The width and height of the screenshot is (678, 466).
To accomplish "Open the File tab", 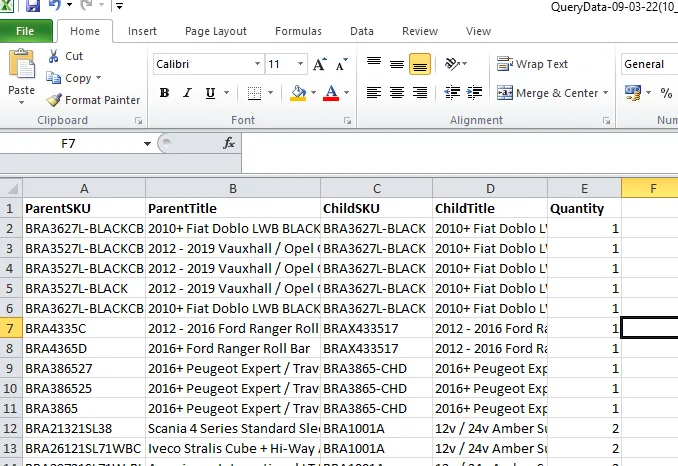I will [x=25, y=31].
